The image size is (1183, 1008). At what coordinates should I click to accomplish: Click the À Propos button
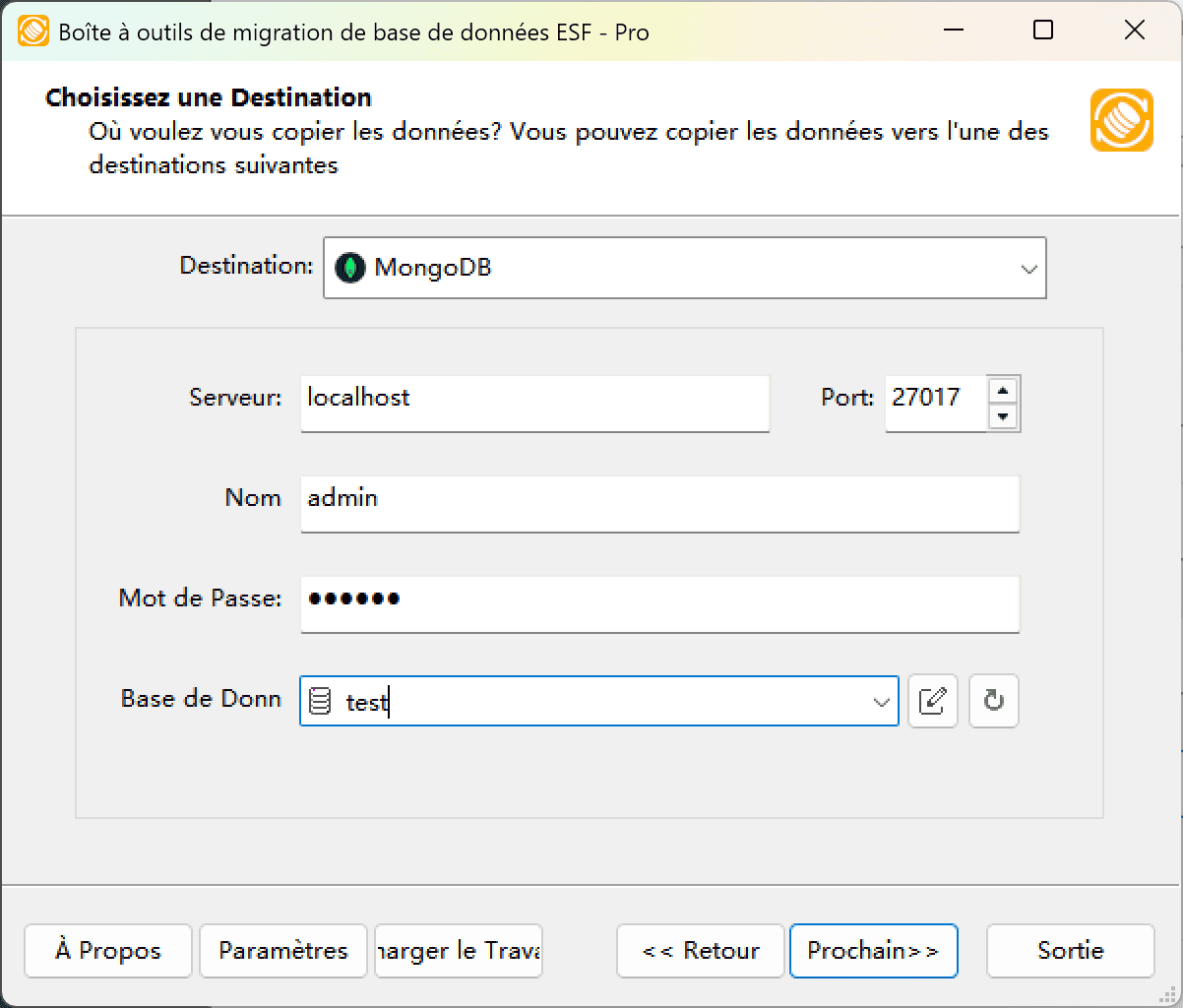click(x=107, y=951)
